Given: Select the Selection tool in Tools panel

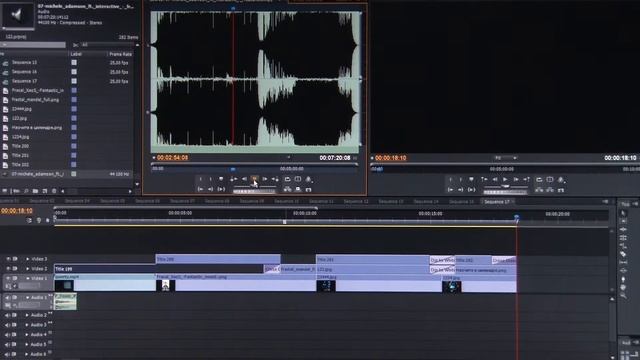Looking at the screenshot, I should pos(623,213).
